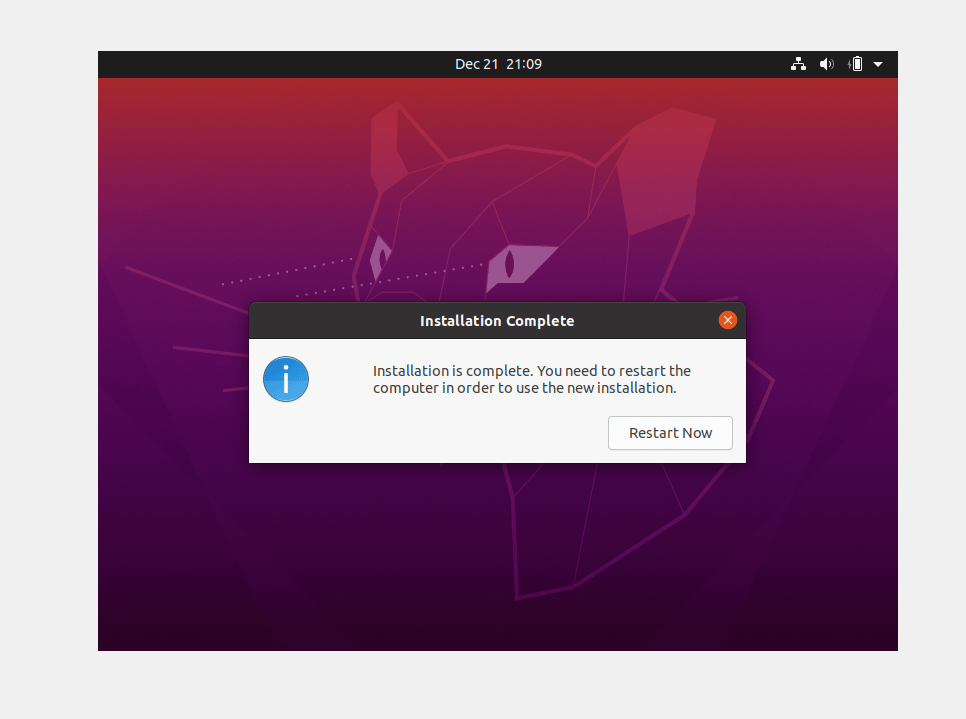The width and height of the screenshot is (966, 719).
Task: Close the Installation Complete dialog
Action: (728, 320)
